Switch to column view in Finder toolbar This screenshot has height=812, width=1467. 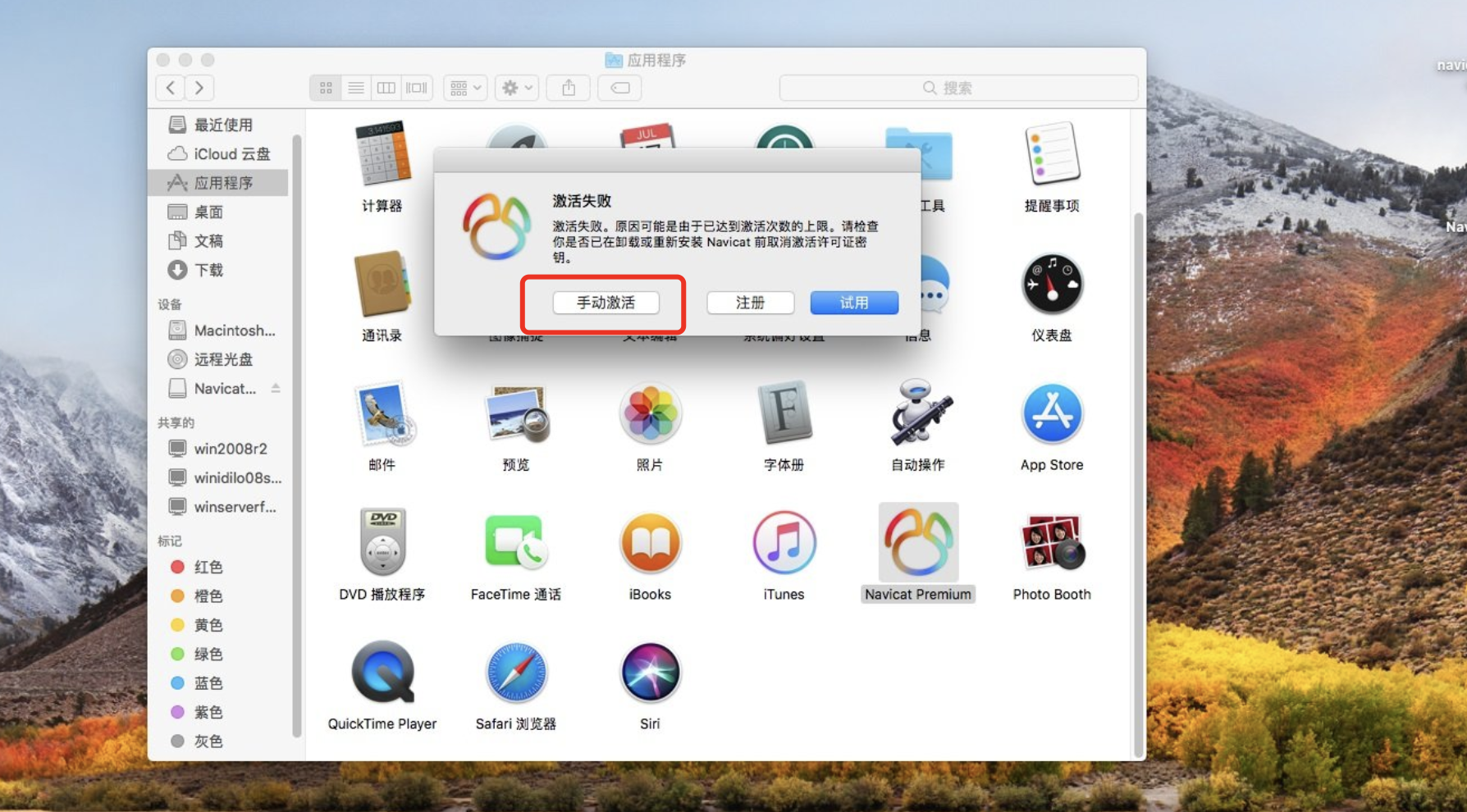[386, 88]
